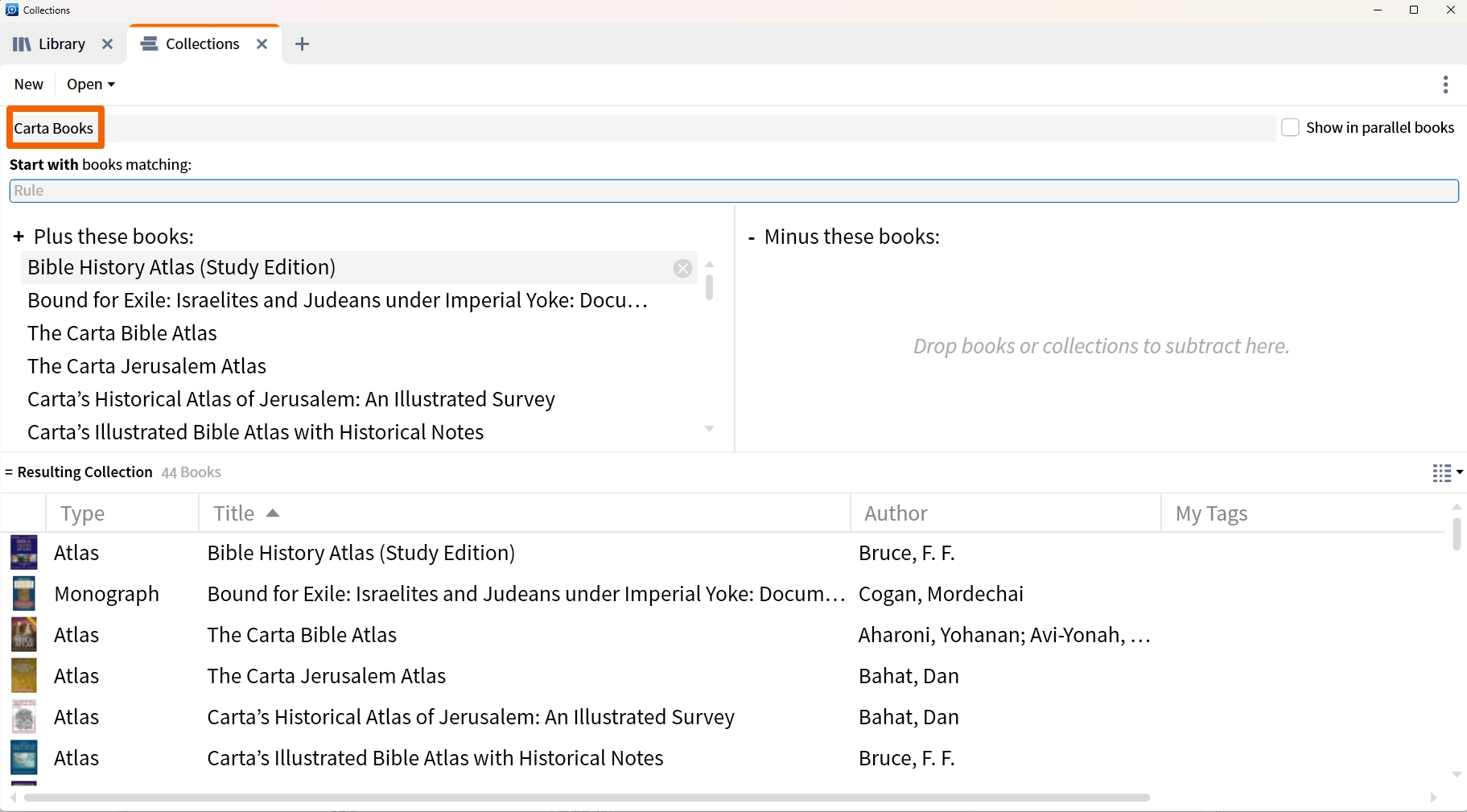Click the Monograph type cell
This screenshot has height=812, width=1467.
click(106, 594)
